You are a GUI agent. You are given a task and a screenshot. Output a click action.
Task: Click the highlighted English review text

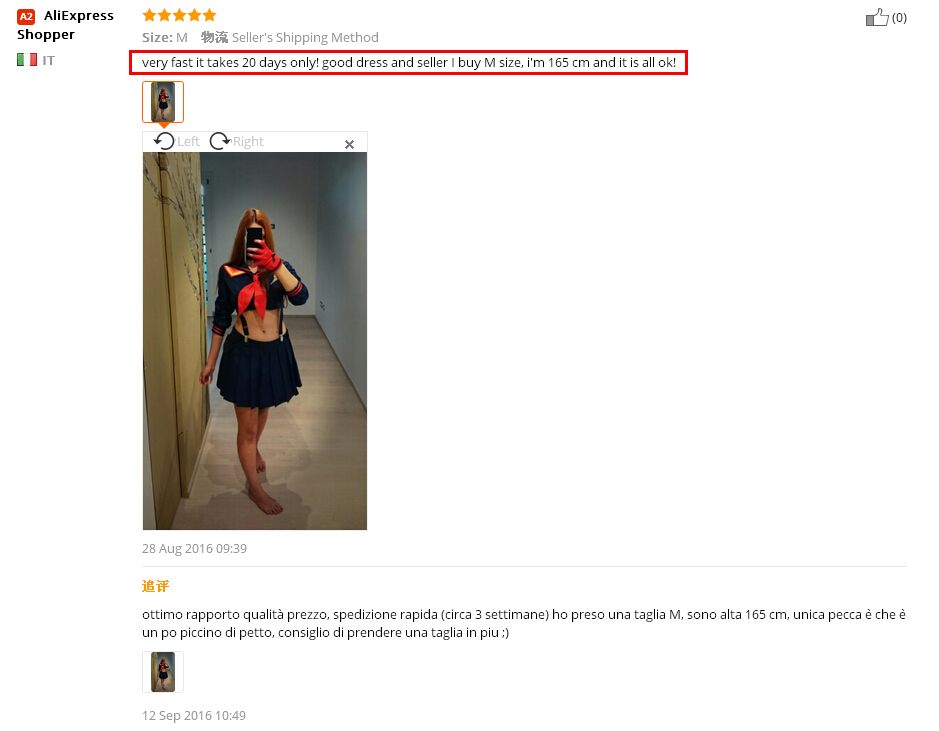coord(408,62)
